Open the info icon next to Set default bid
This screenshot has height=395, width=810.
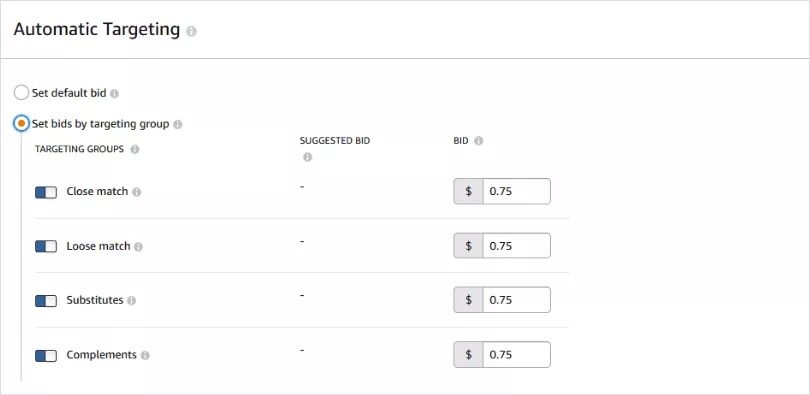[x=114, y=94]
